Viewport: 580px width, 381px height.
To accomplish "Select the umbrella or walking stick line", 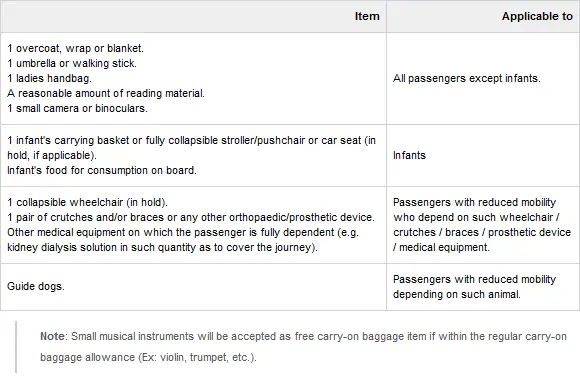I will 72,63.
